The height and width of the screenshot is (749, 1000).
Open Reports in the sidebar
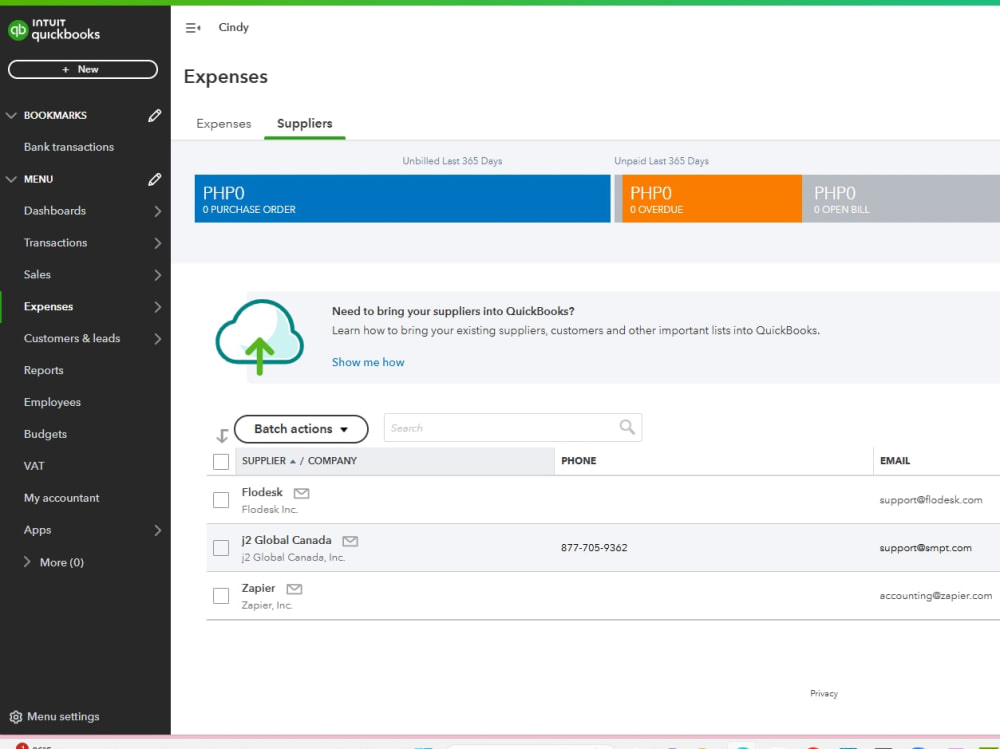(x=43, y=370)
